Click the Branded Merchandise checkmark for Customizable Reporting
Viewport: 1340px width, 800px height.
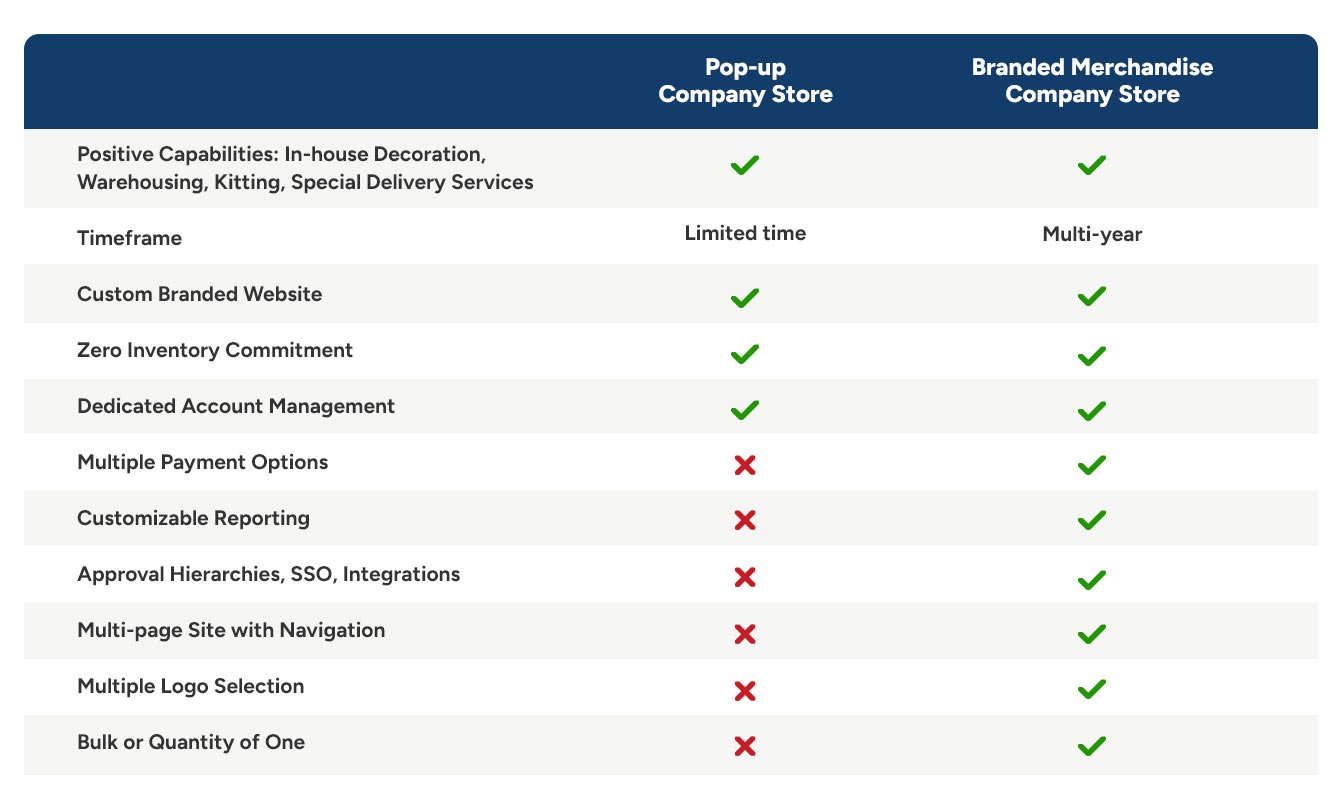[1092, 520]
